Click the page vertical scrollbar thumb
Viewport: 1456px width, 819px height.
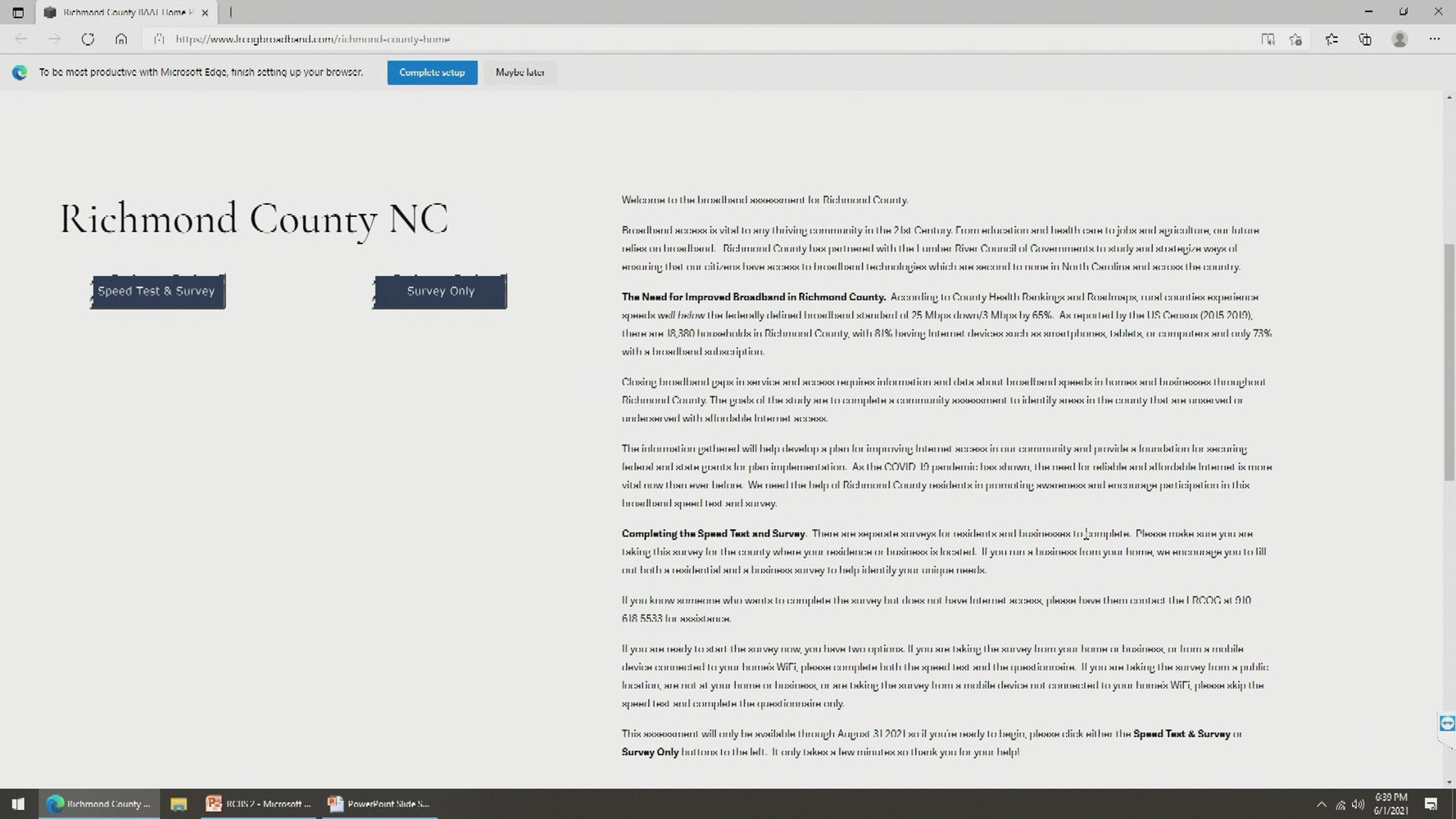[1449, 362]
